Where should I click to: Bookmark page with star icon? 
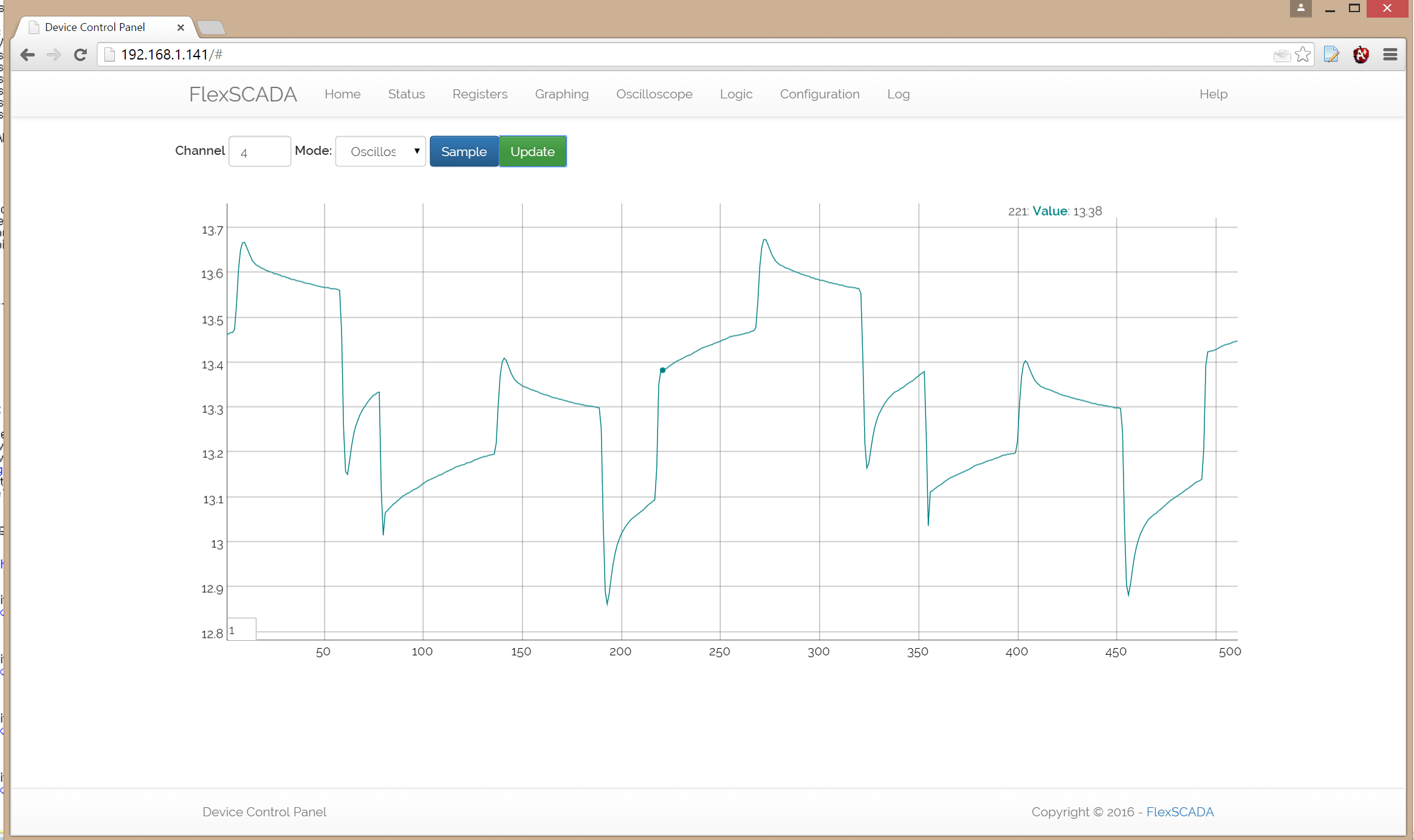[1302, 55]
